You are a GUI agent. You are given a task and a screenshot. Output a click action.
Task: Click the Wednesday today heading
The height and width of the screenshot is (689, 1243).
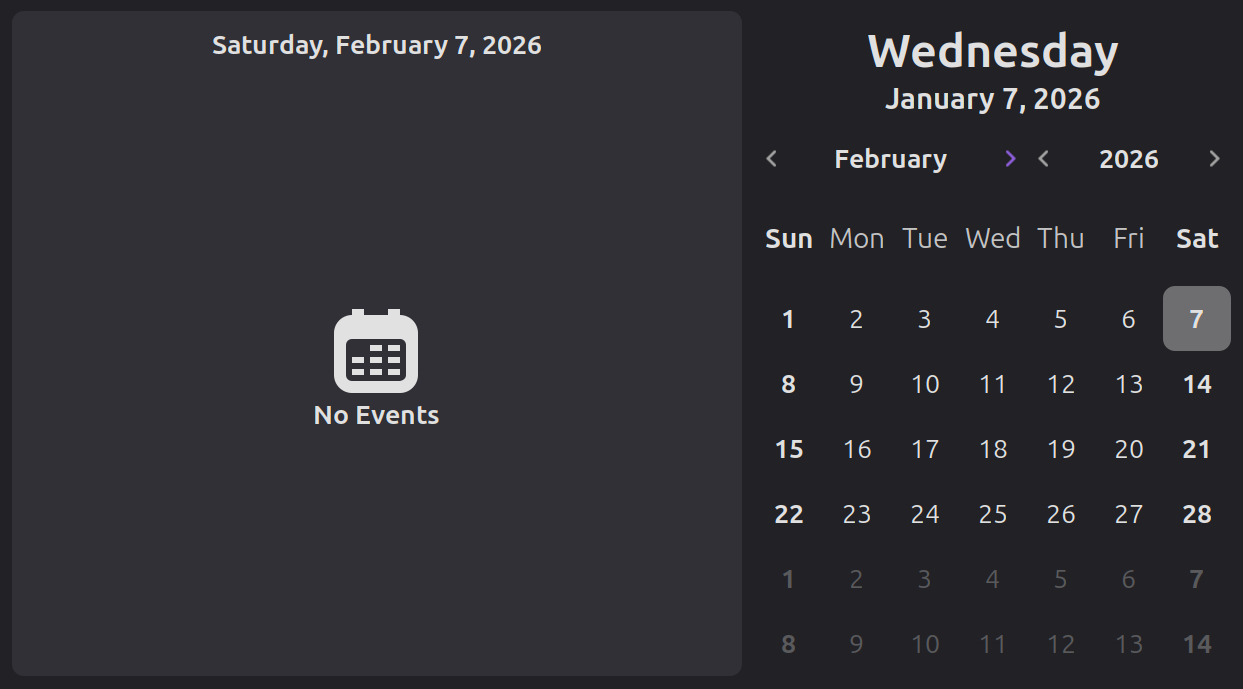(x=992, y=52)
